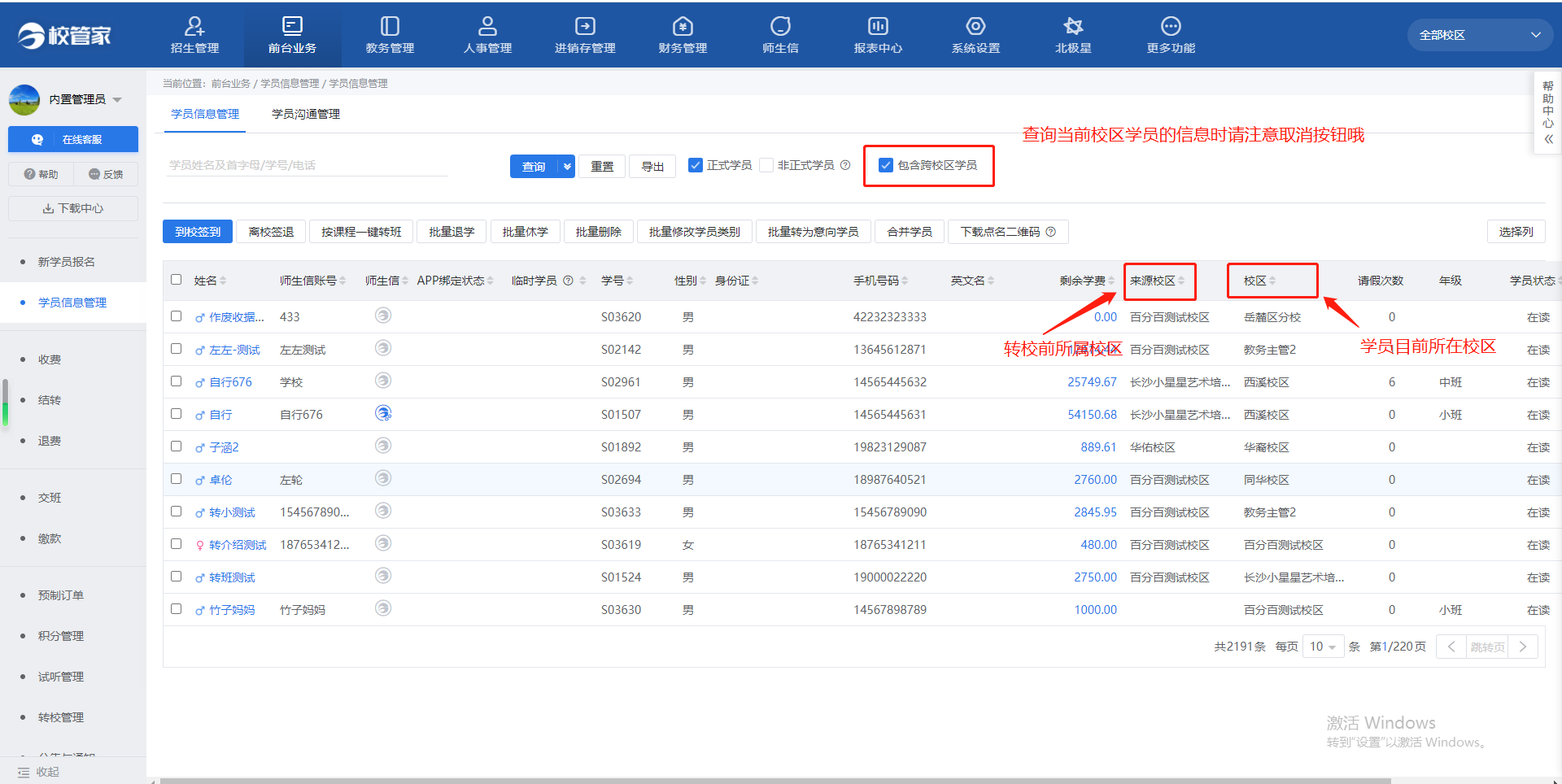Check the row for 竹子妈妈
The width and height of the screenshot is (1562, 784).
point(176,608)
